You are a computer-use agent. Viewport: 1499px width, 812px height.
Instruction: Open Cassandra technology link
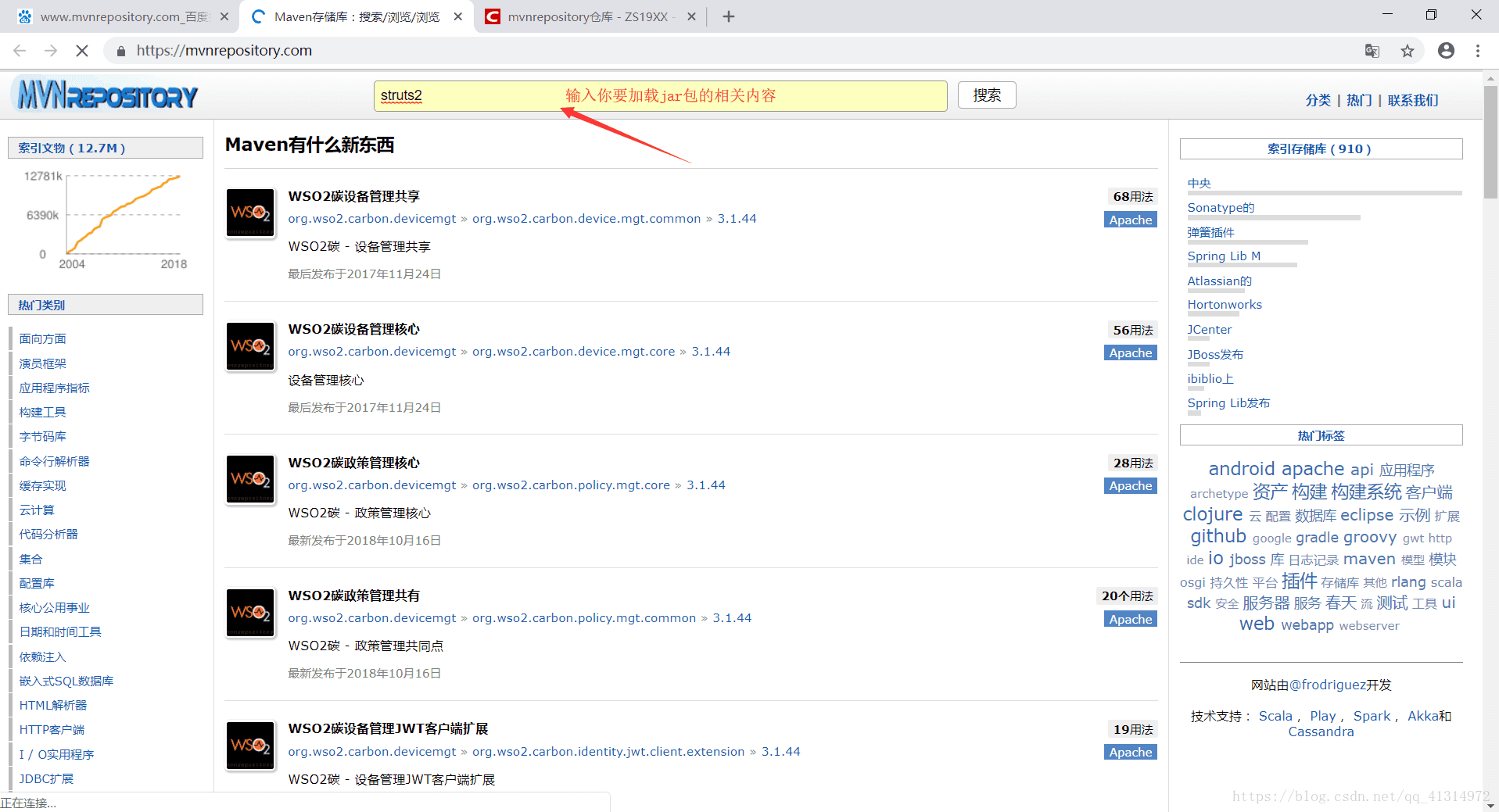(1321, 732)
